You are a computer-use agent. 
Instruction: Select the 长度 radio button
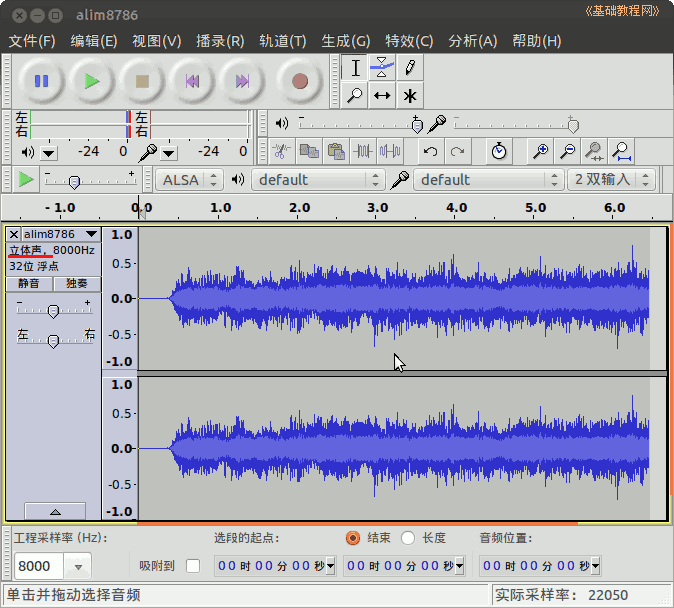click(x=408, y=538)
